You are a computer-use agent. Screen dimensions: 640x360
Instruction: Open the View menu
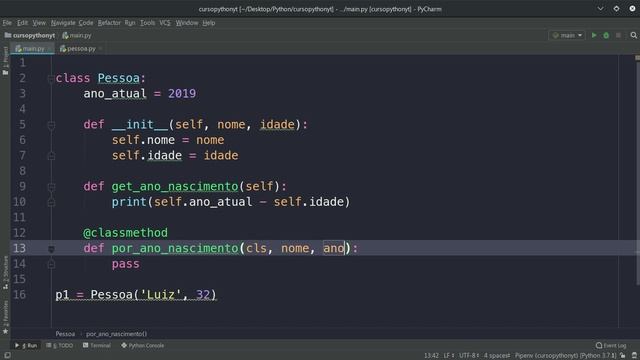(x=39, y=23)
